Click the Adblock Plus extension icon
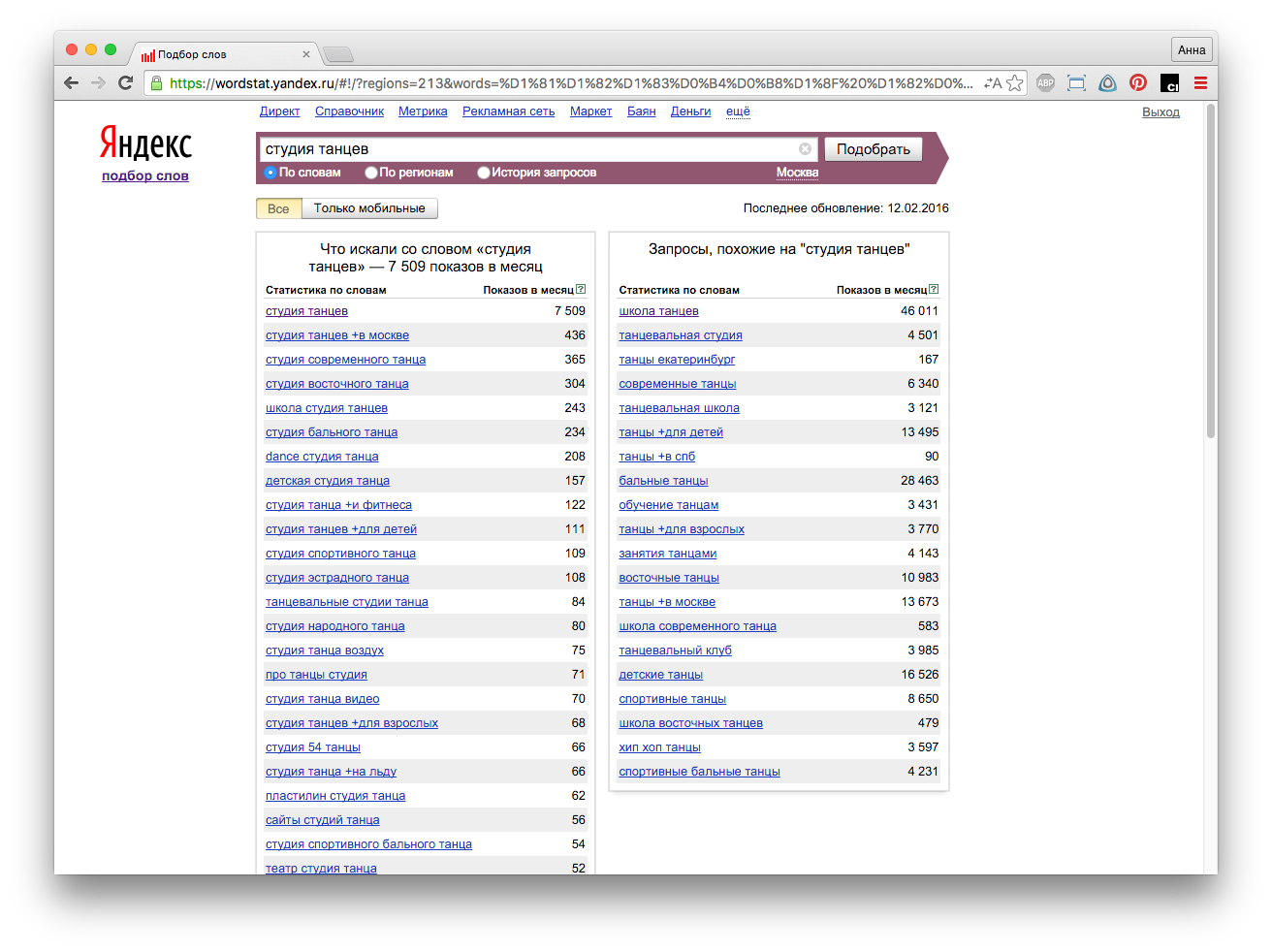Image resolution: width=1272 pixels, height=952 pixels. (x=1045, y=83)
